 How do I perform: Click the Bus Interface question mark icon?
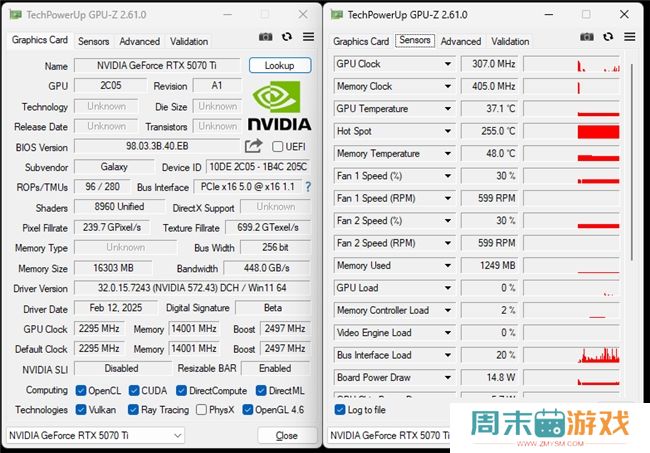tap(308, 187)
